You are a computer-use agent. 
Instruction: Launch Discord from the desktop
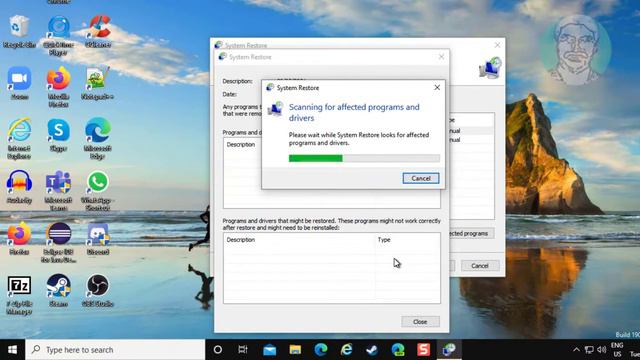[98, 239]
